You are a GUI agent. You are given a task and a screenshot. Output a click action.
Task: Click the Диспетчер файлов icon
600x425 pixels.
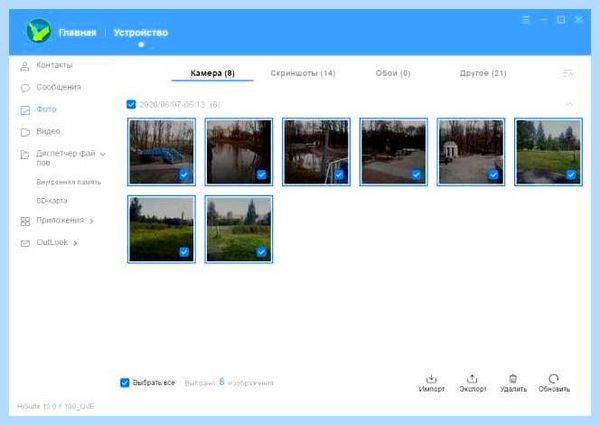(25, 155)
